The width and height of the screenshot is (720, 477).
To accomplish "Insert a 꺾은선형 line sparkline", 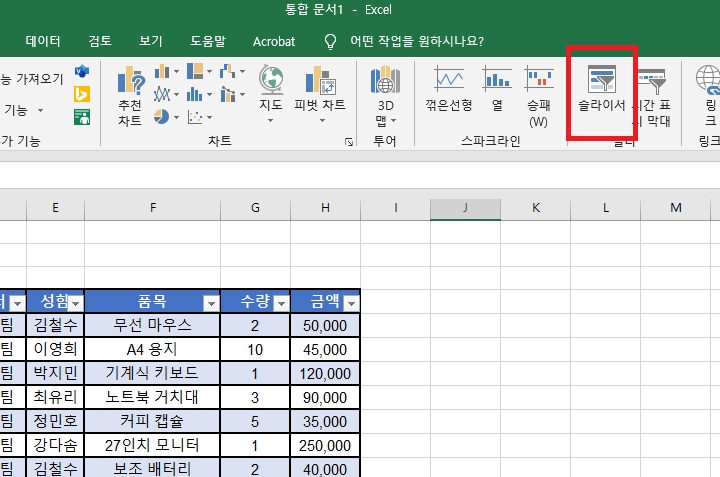I will 449,78.
